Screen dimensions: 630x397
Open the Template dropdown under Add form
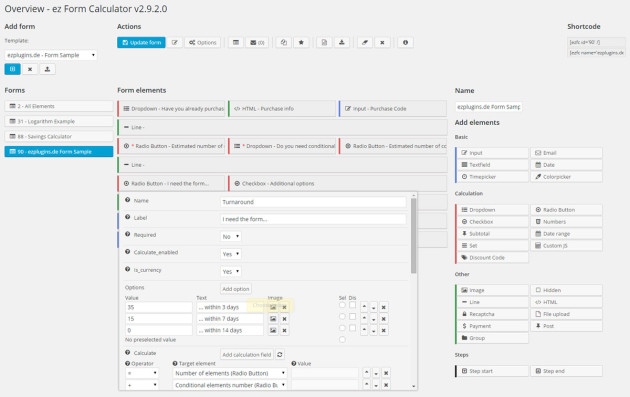[x=51, y=55]
